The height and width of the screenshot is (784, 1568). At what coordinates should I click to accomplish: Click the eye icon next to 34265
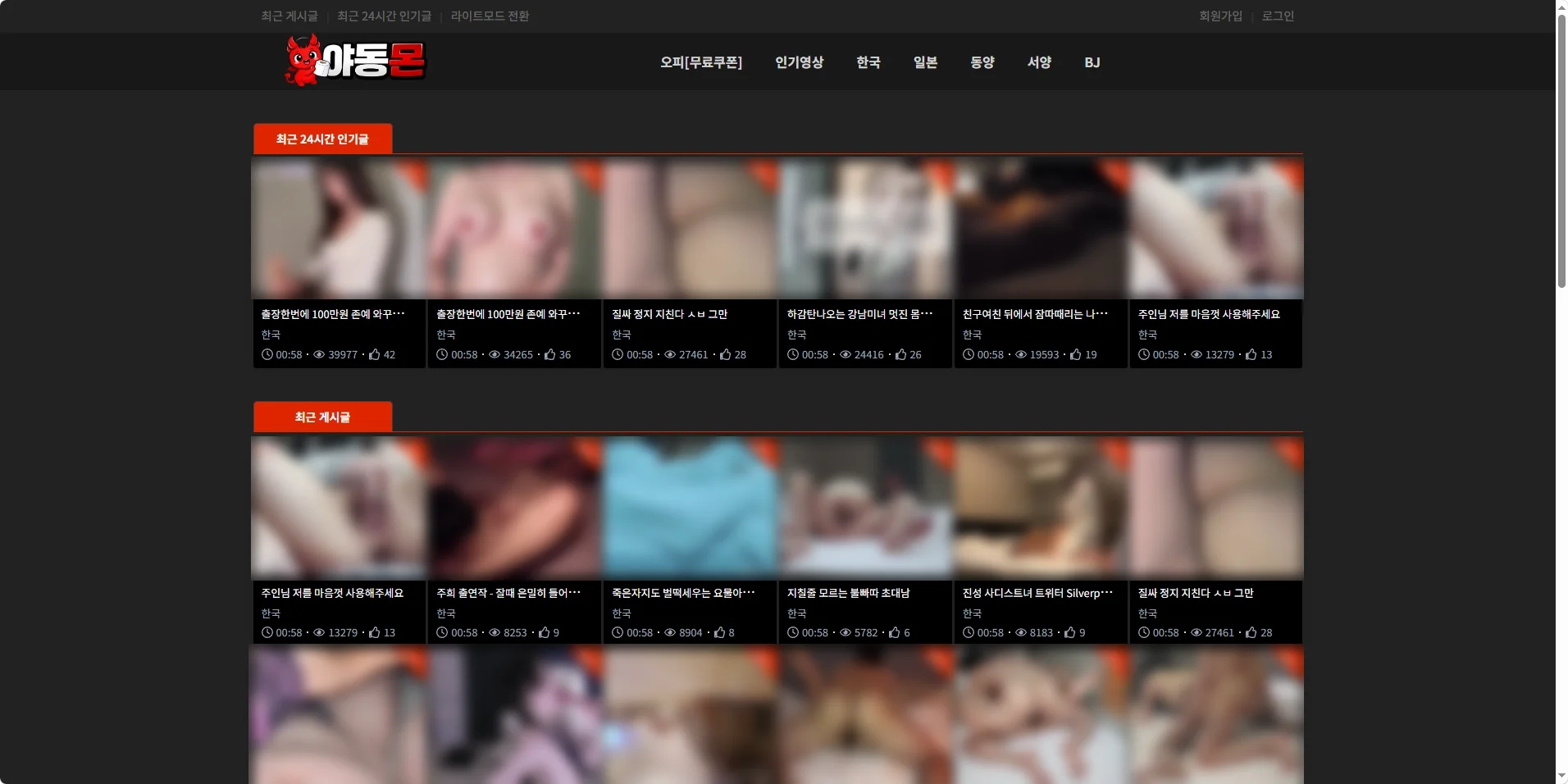[495, 355]
